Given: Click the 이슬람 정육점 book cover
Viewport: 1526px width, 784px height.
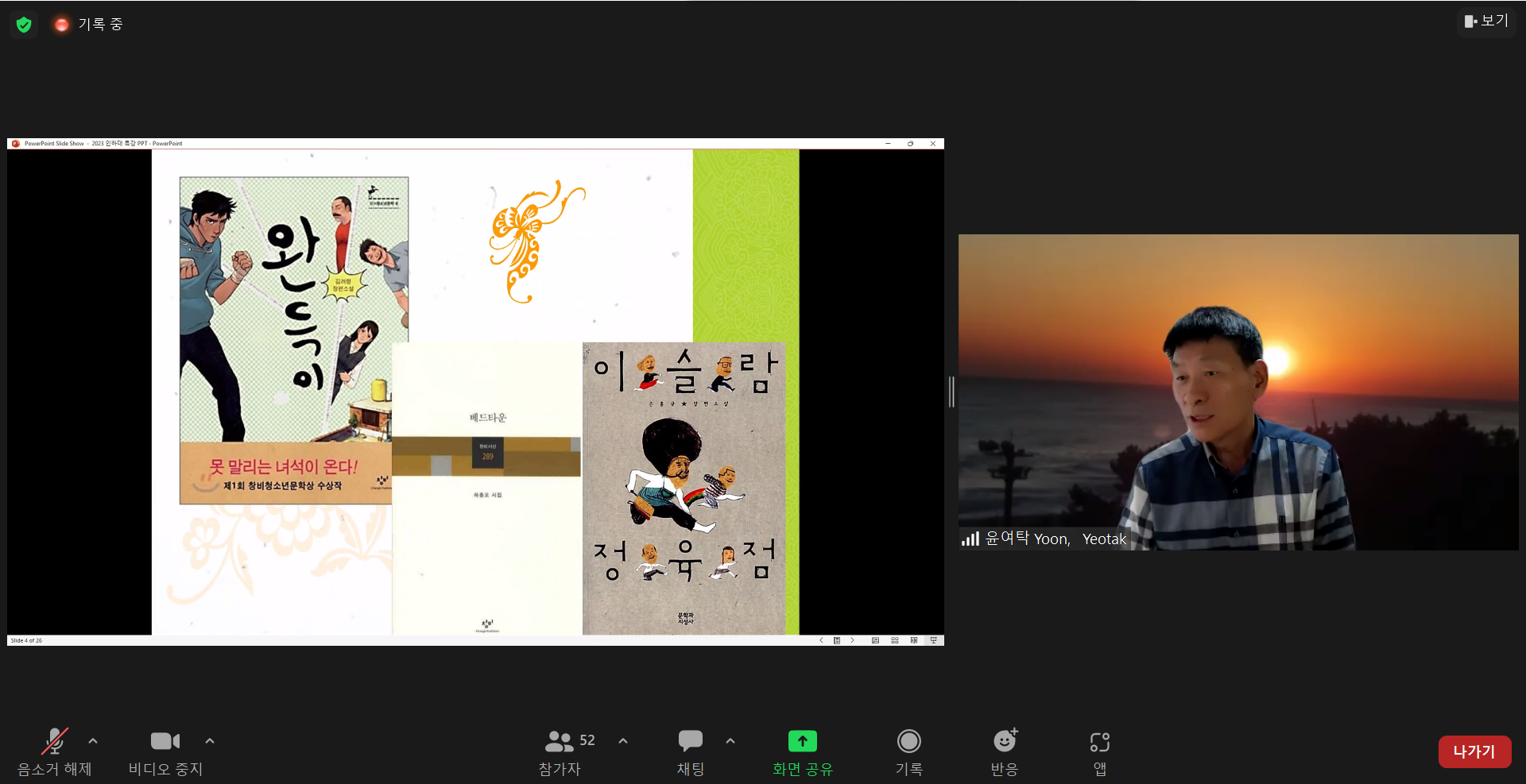Looking at the screenshot, I should pos(684,489).
